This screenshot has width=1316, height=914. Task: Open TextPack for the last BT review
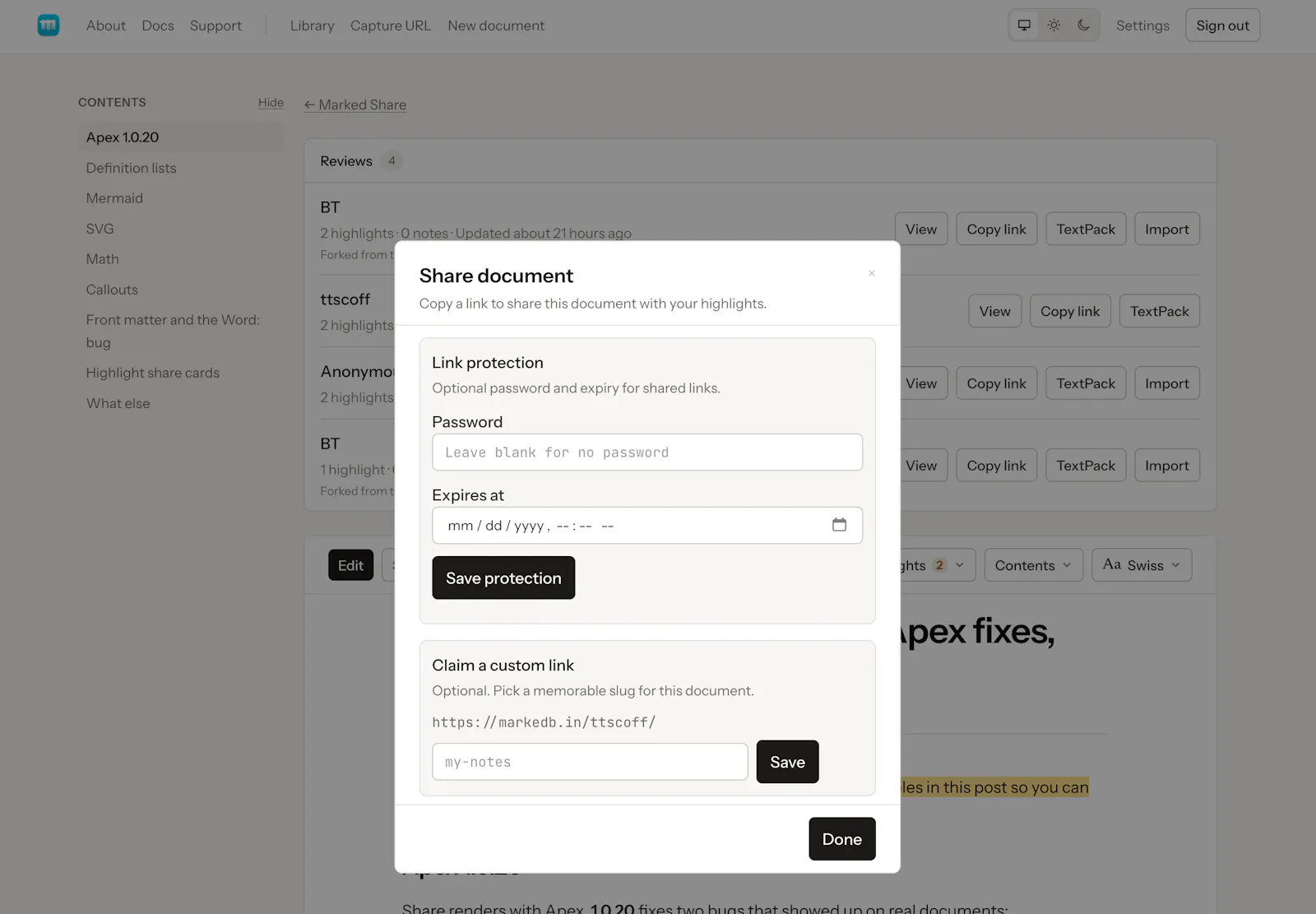tap(1086, 466)
